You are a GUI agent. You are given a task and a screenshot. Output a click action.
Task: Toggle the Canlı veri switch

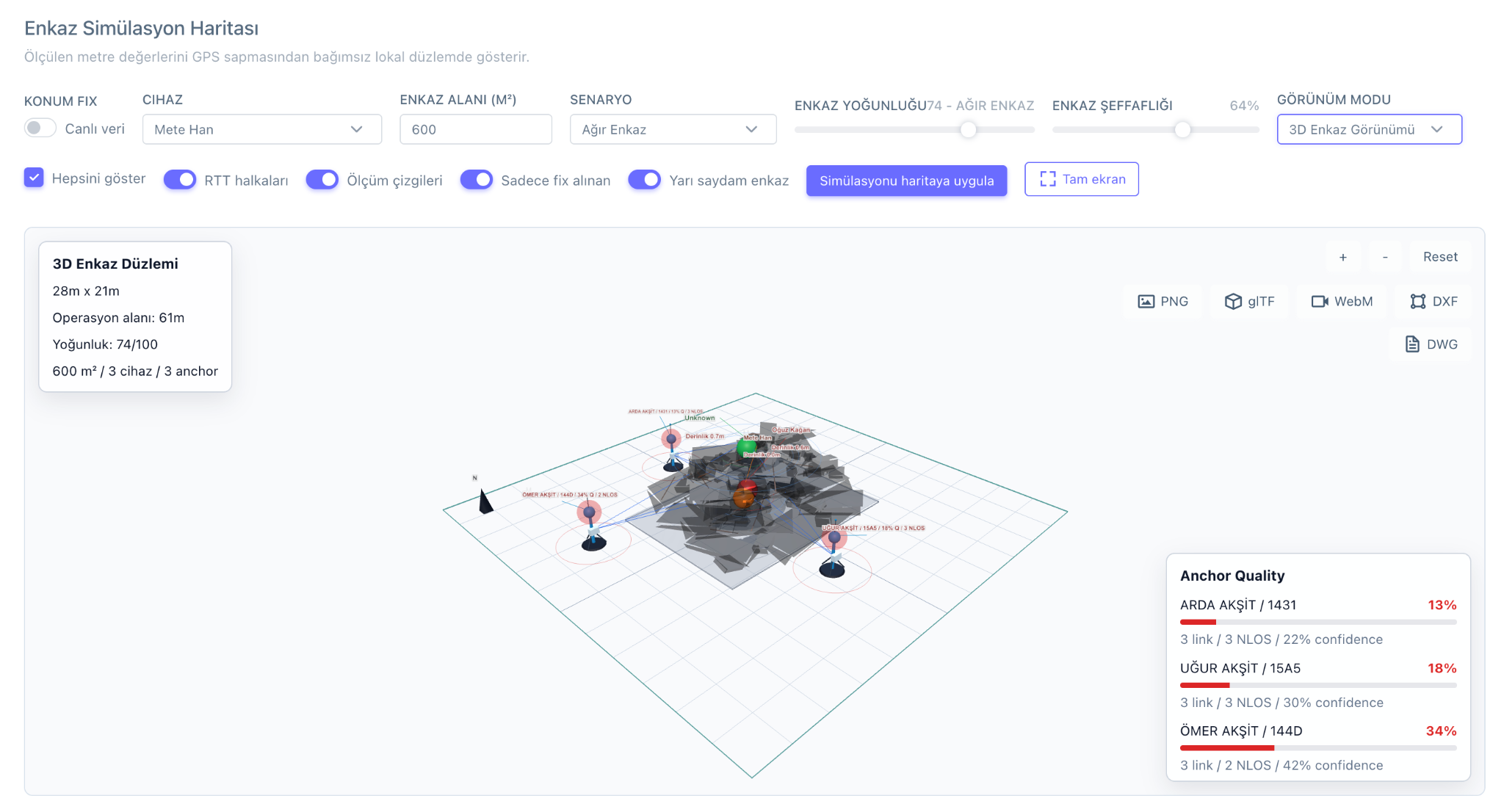pyautogui.click(x=40, y=128)
